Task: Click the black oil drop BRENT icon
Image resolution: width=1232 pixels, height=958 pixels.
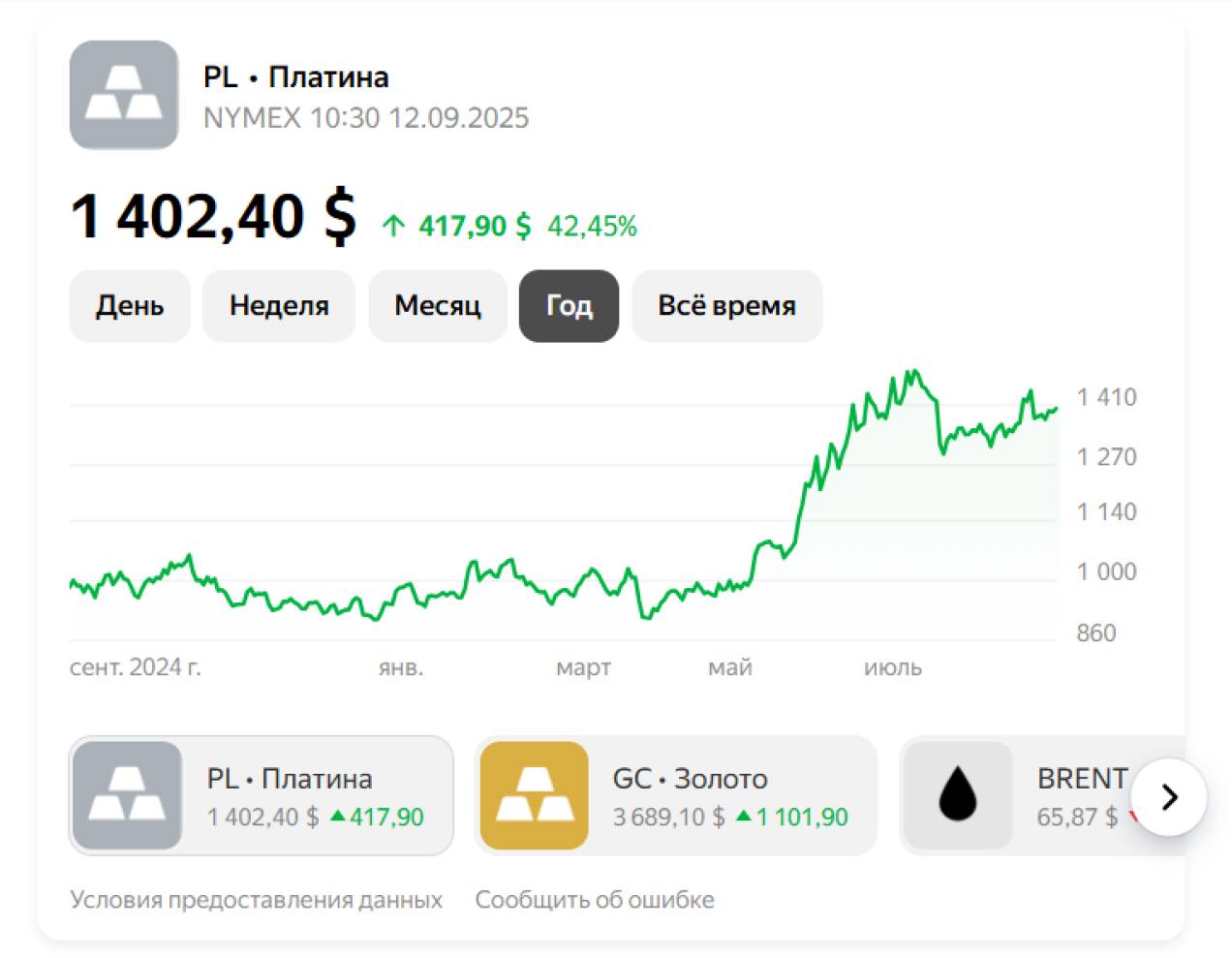Action: click(957, 796)
